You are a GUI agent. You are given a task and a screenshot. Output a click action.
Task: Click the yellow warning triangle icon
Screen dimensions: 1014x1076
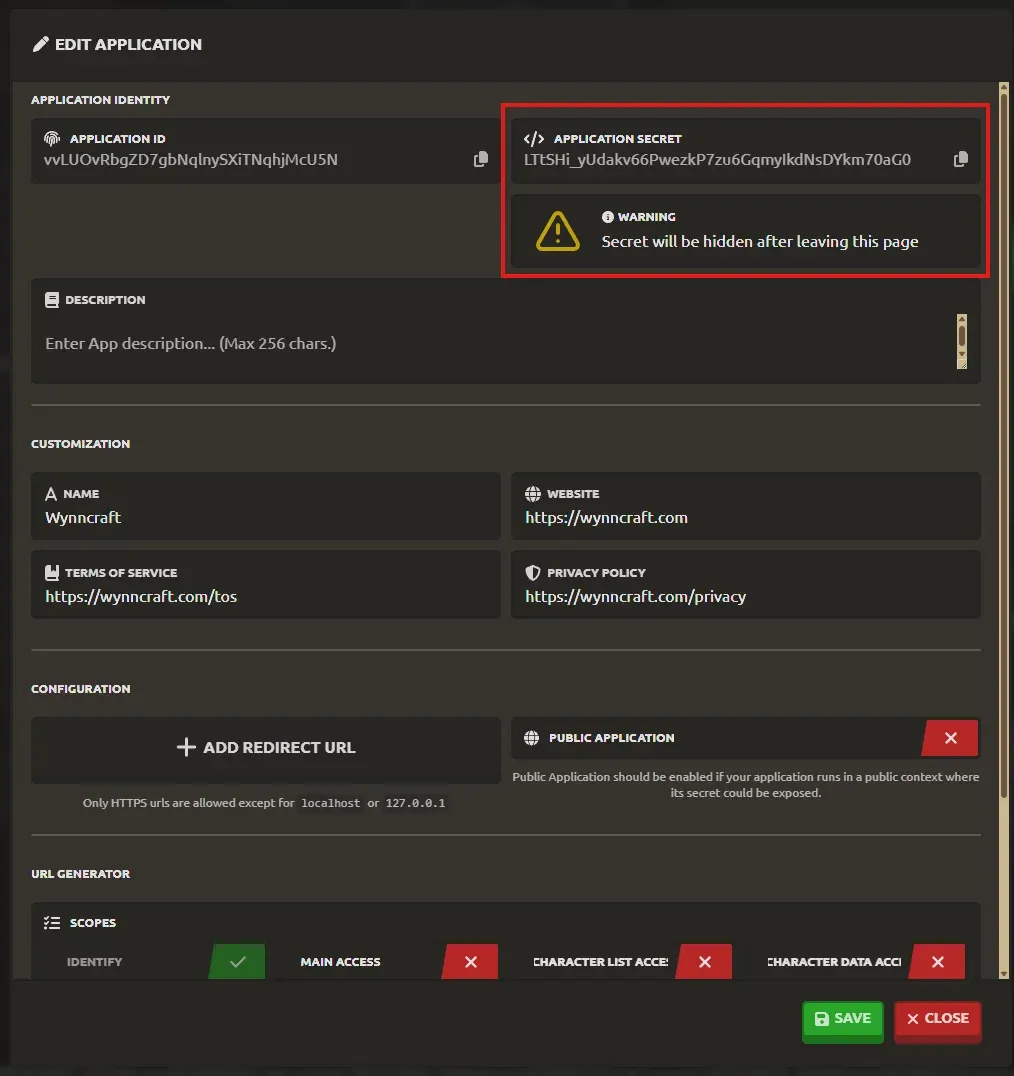(x=558, y=231)
